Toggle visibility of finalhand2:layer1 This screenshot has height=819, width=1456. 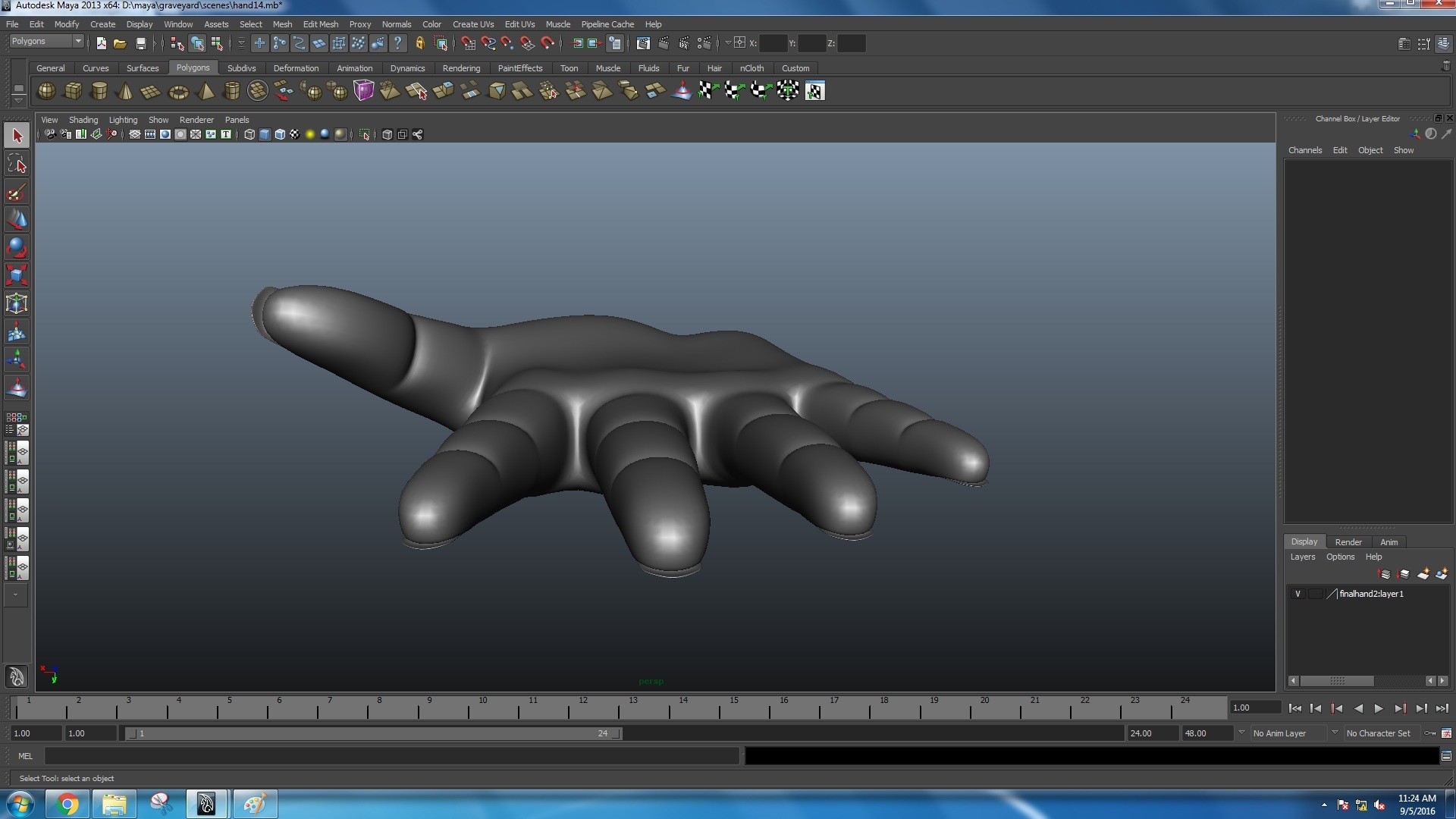click(x=1298, y=594)
